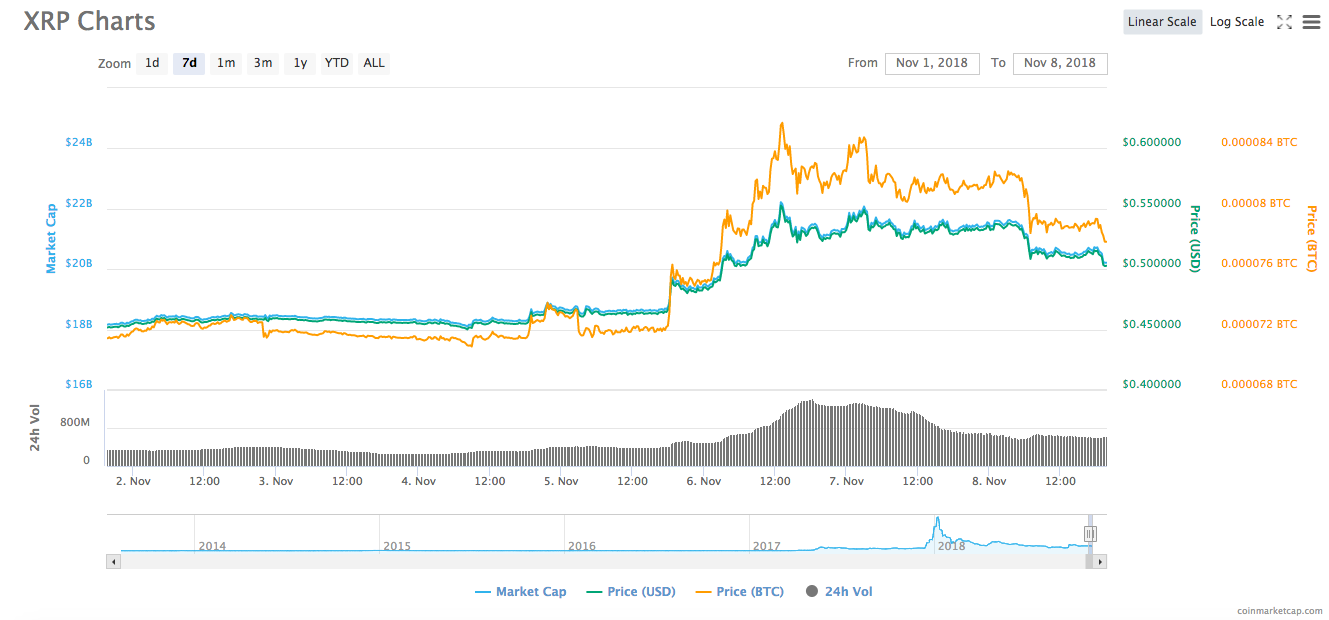Click the $0.600000 USD axis label

(x=1151, y=142)
